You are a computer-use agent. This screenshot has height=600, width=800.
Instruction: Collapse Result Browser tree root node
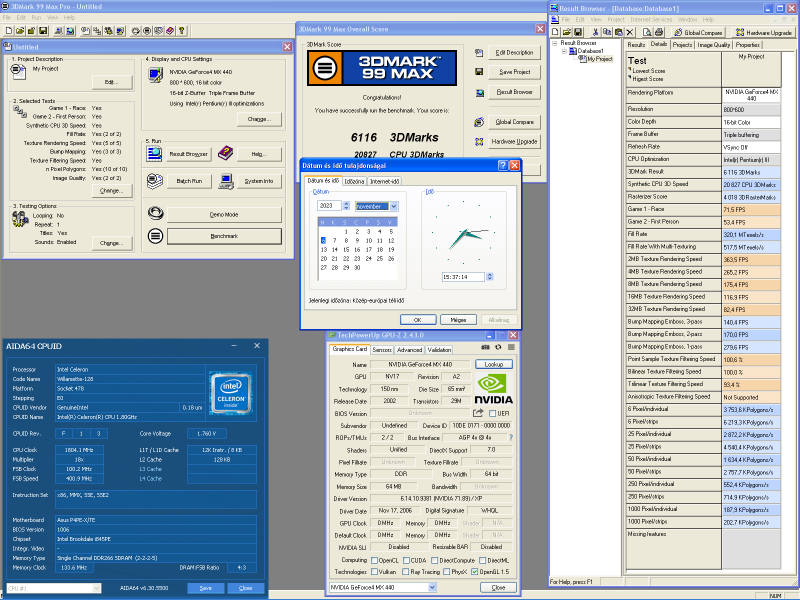coord(555,43)
